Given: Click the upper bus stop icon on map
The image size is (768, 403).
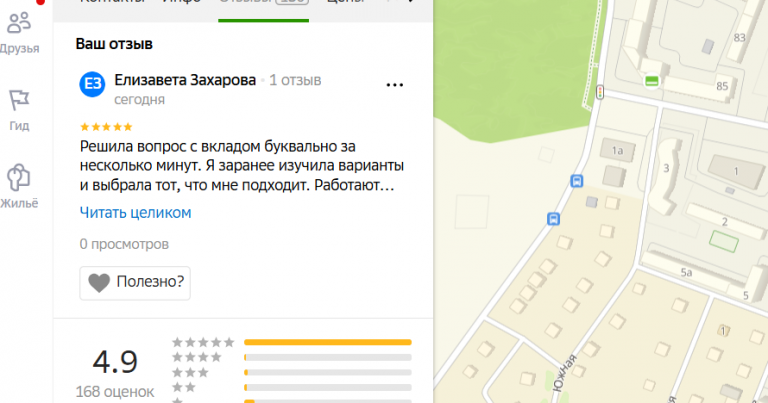Looking at the screenshot, I should pyautogui.click(x=577, y=181).
